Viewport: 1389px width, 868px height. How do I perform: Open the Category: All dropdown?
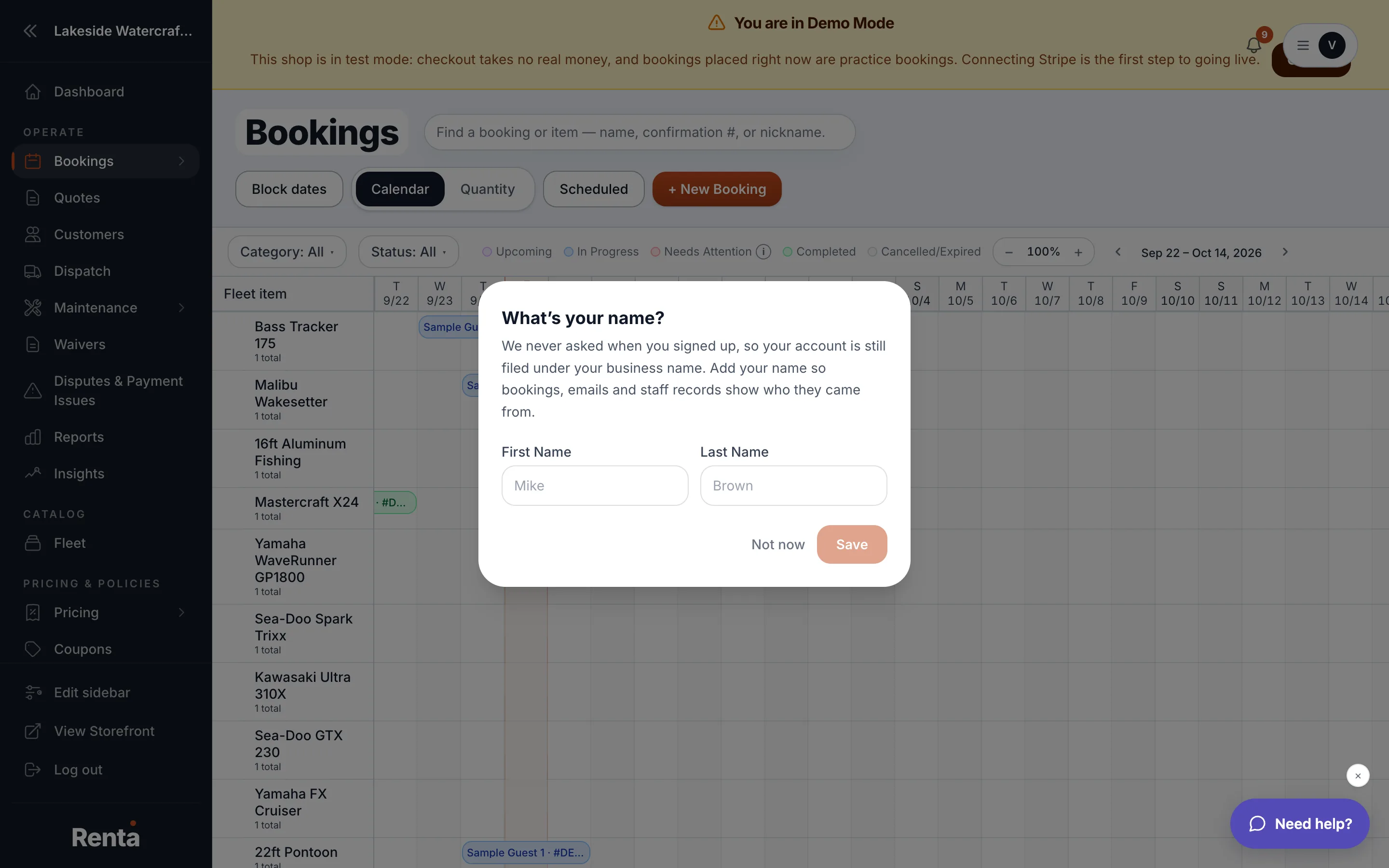[x=287, y=252]
